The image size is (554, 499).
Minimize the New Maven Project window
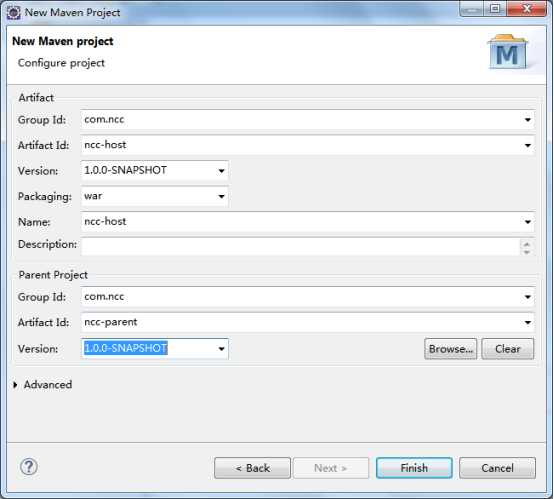click(471, 9)
